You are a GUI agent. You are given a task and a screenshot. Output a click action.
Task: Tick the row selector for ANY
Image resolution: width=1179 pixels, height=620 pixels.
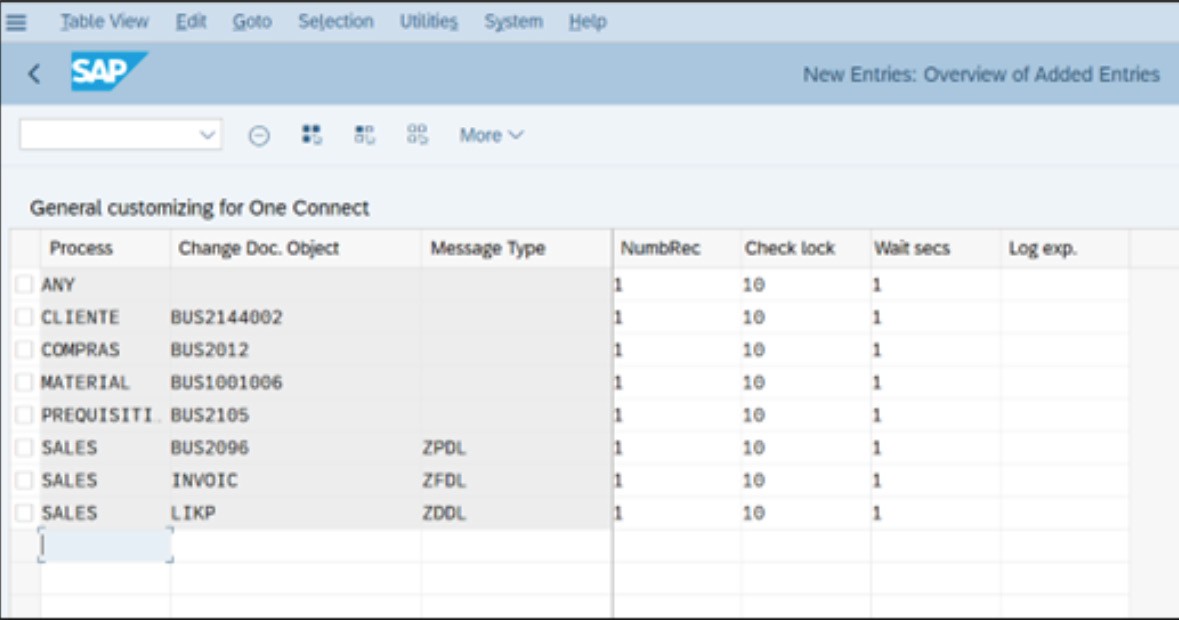[x=24, y=284]
